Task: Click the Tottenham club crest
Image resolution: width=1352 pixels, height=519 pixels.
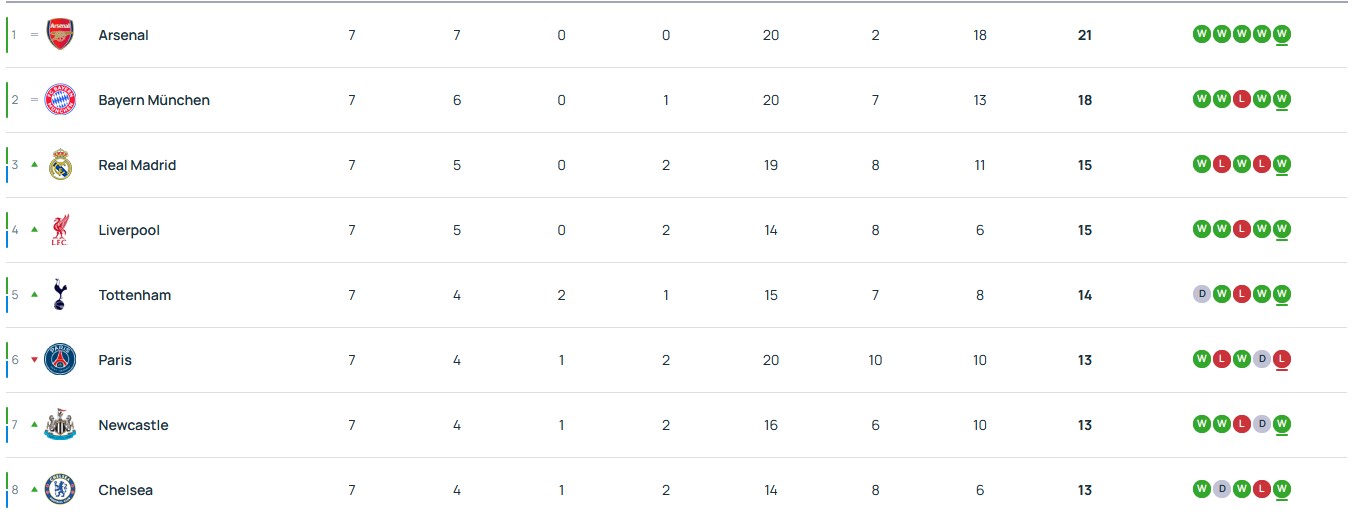Action: (x=60, y=295)
